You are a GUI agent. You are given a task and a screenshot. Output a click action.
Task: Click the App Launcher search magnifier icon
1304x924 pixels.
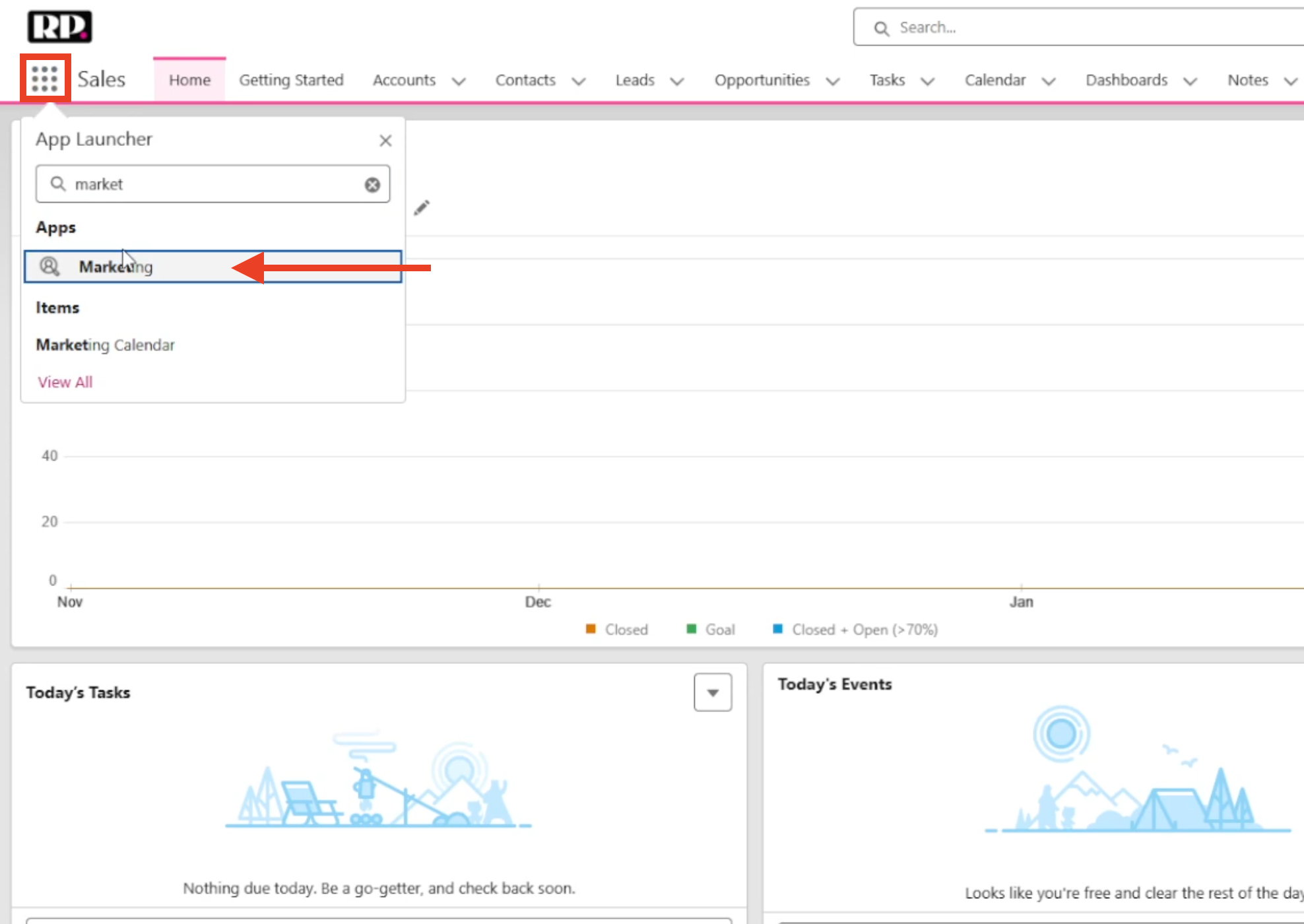[58, 184]
